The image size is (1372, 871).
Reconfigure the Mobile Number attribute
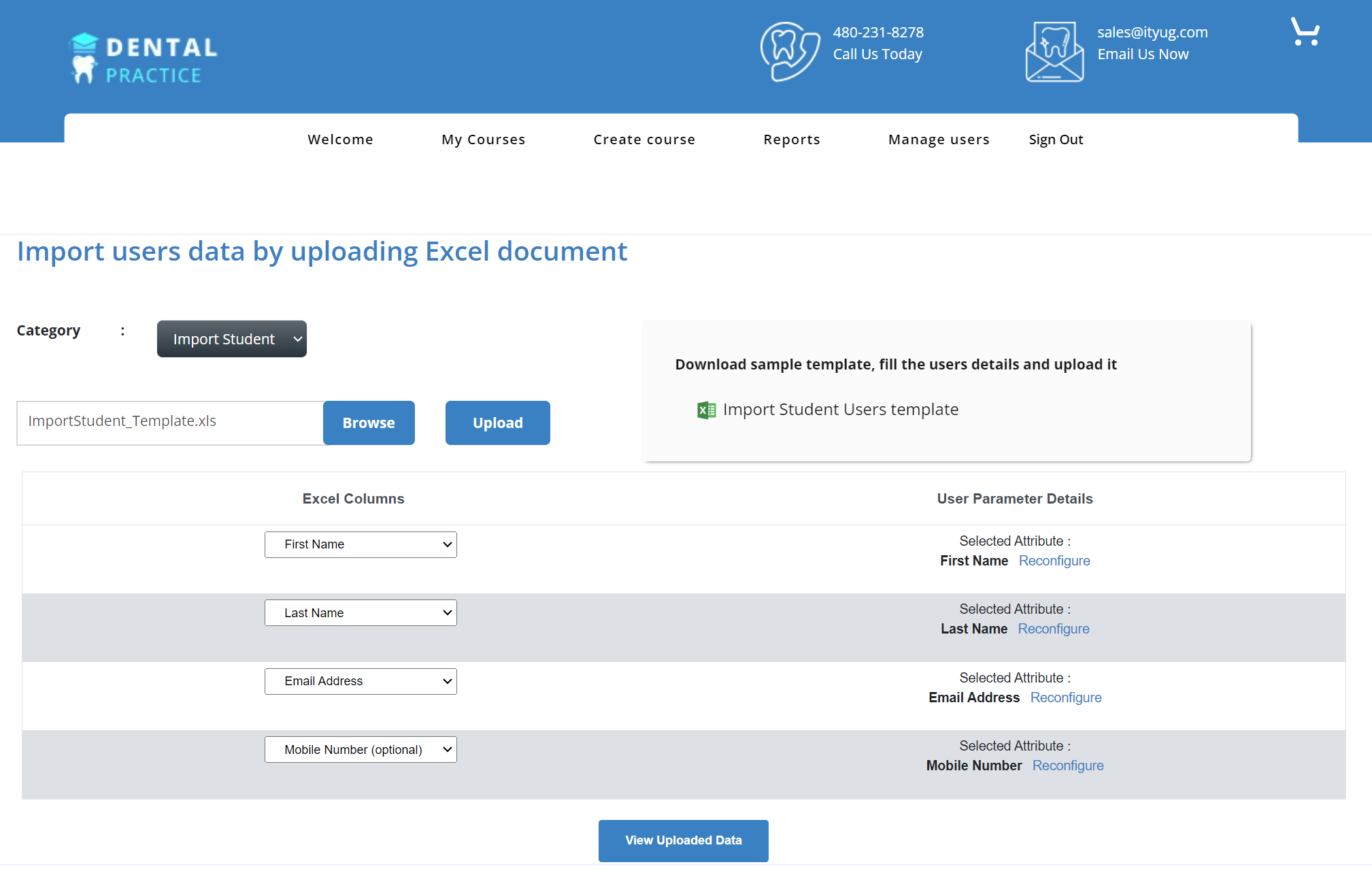1067,766
